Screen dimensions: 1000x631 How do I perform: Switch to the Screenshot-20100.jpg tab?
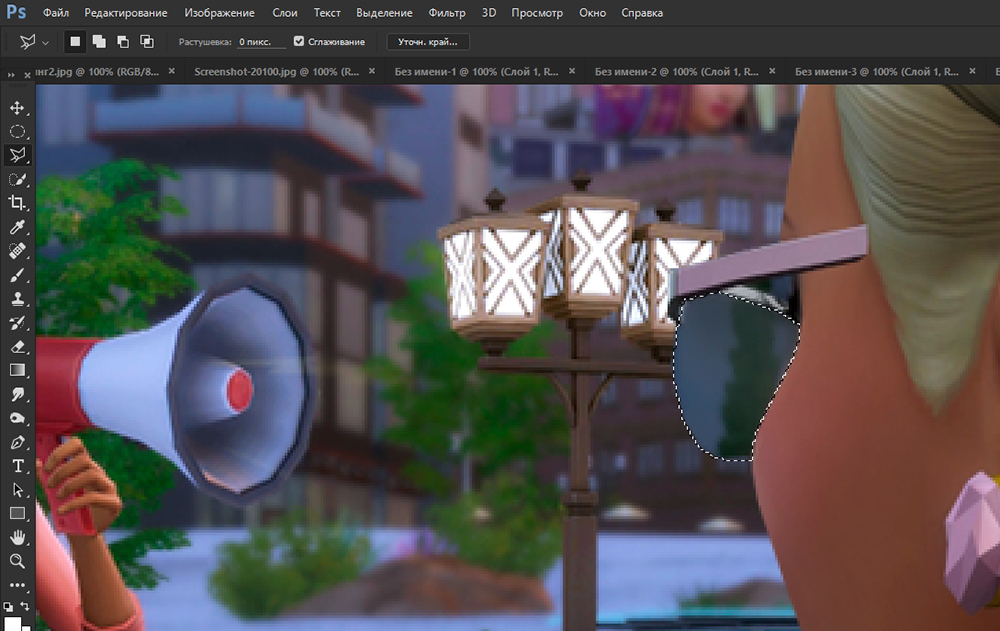[x=277, y=72]
